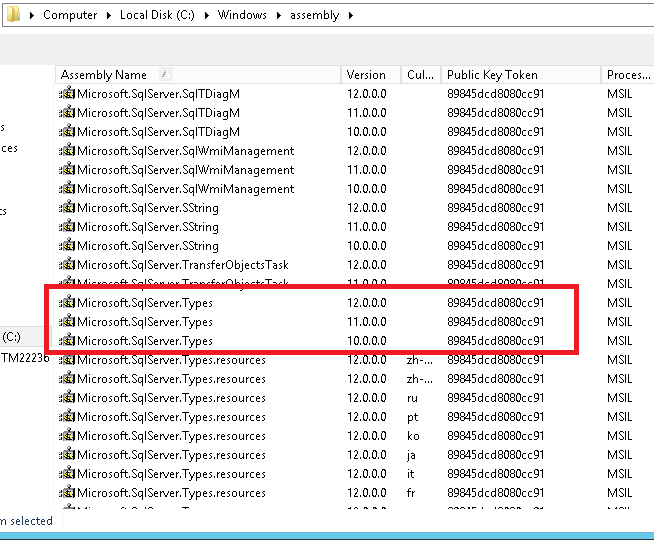Viewport: 654px width, 540px height.
Task: Select Microsoft.SqlServer.Types name with version 12.0.0.0
Action: pyautogui.click(x=145, y=303)
